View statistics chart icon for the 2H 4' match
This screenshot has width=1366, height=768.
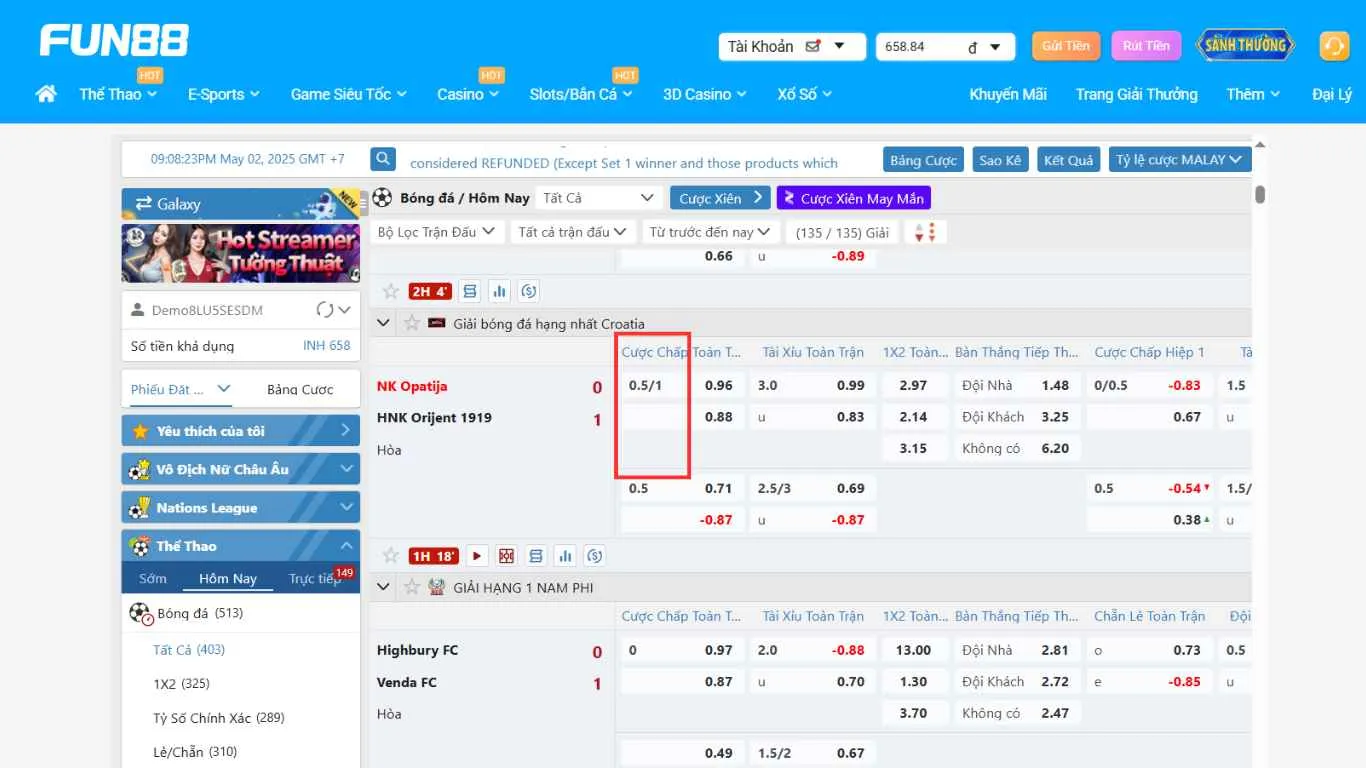500,291
